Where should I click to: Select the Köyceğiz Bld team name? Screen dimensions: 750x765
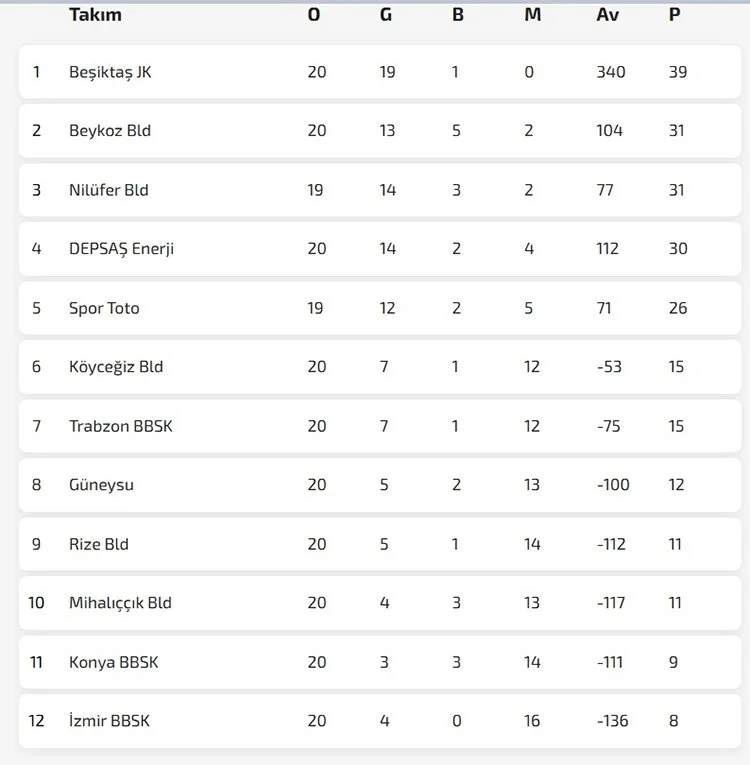(x=116, y=367)
